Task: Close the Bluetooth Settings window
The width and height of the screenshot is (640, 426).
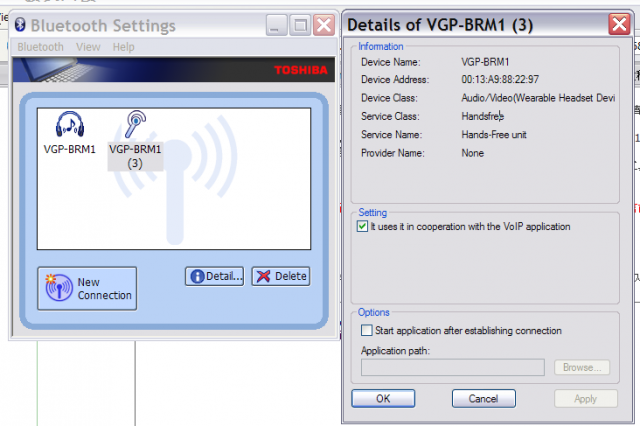Action: point(324,25)
